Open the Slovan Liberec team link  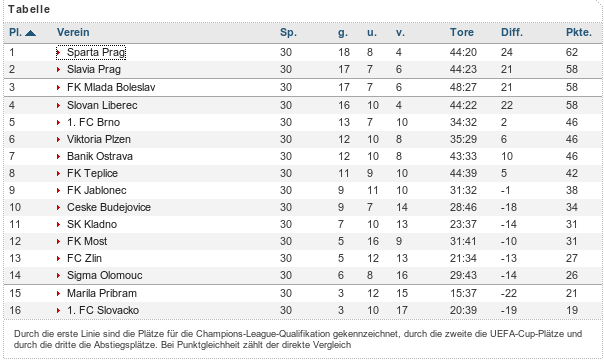coord(102,105)
